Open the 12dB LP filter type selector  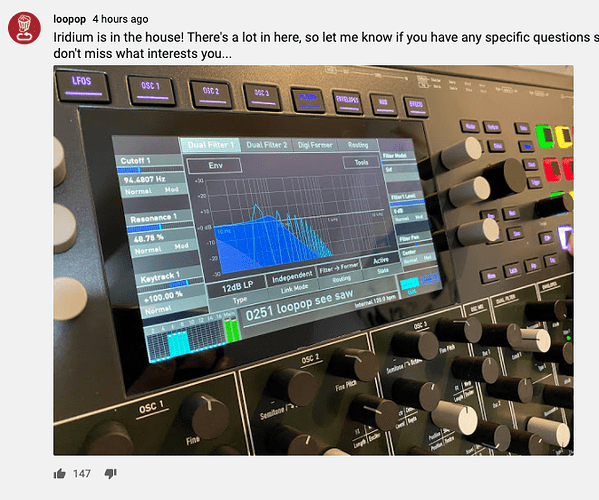[238, 285]
